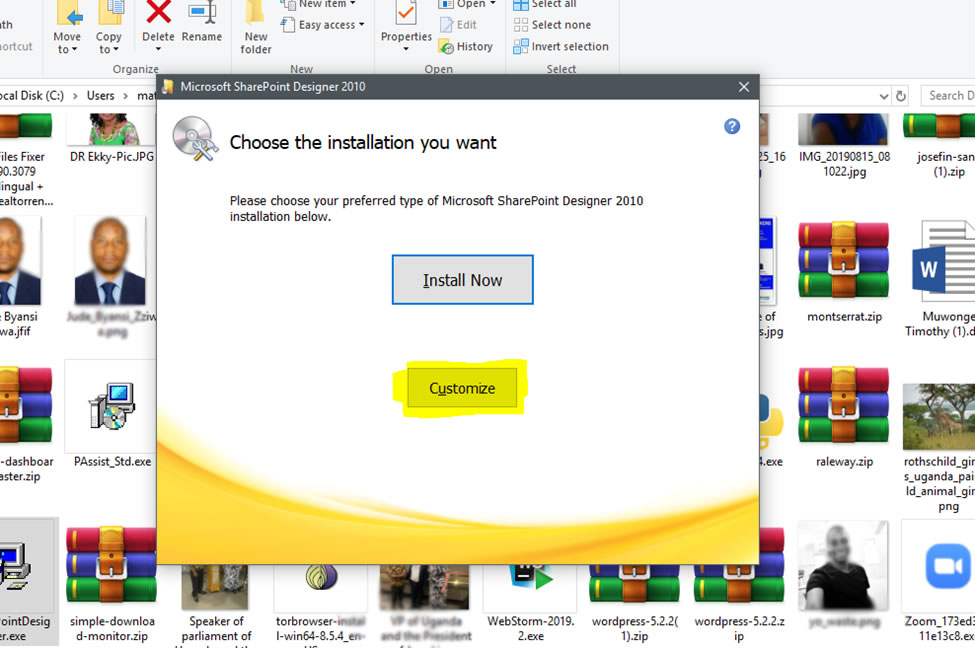Click the Install Now button

[462, 280]
